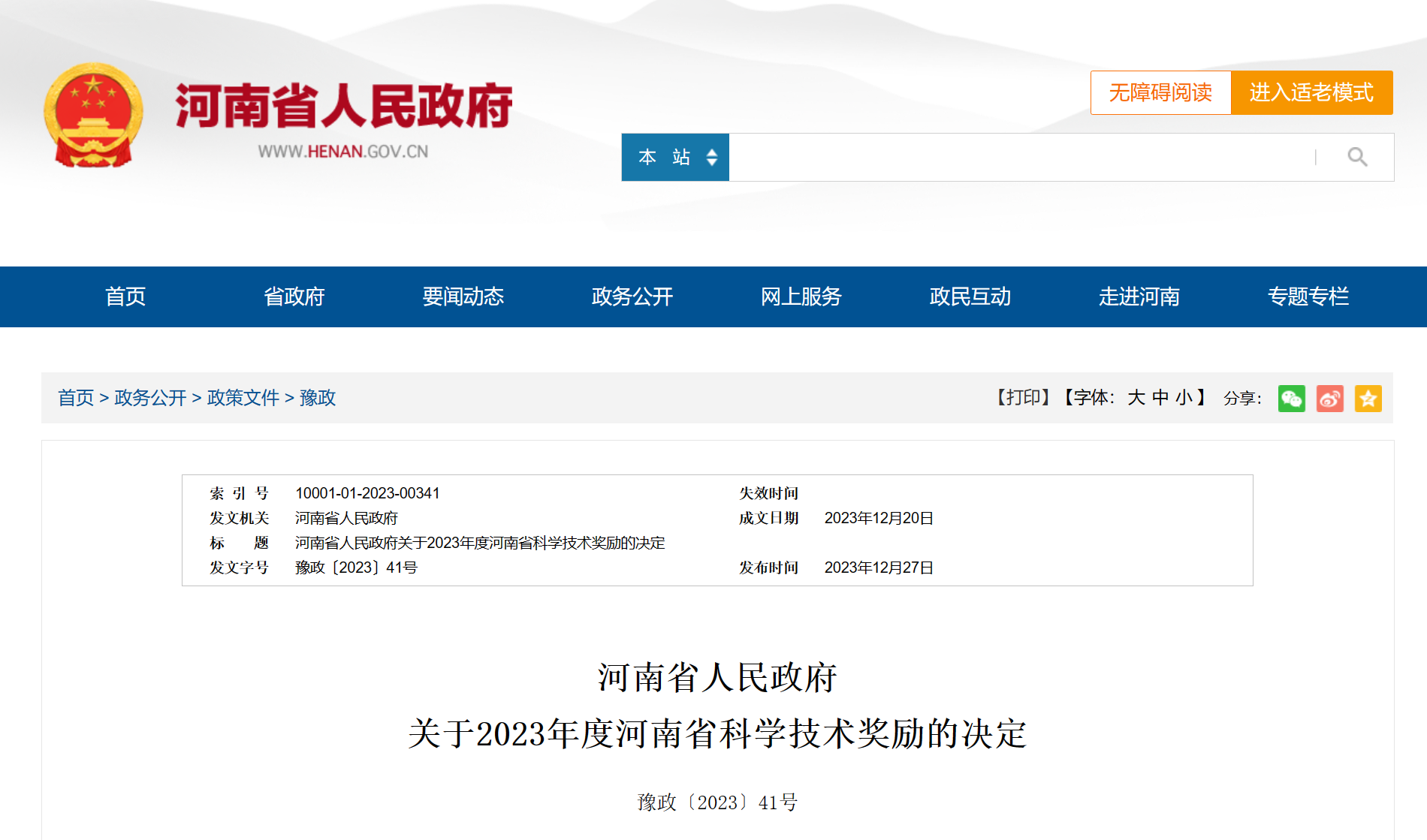Click the 【打印】 print link

1023,397
